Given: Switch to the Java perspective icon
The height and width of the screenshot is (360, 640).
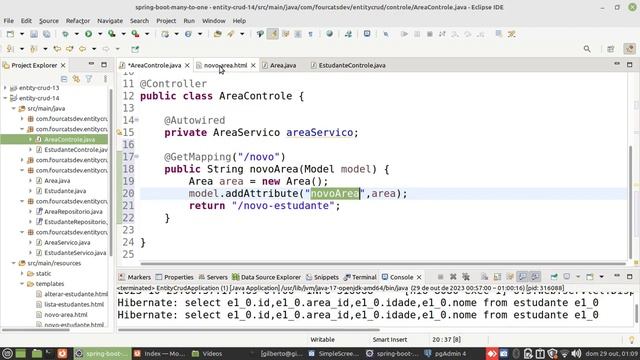Looking at the screenshot, I should pyautogui.click(x=629, y=49).
